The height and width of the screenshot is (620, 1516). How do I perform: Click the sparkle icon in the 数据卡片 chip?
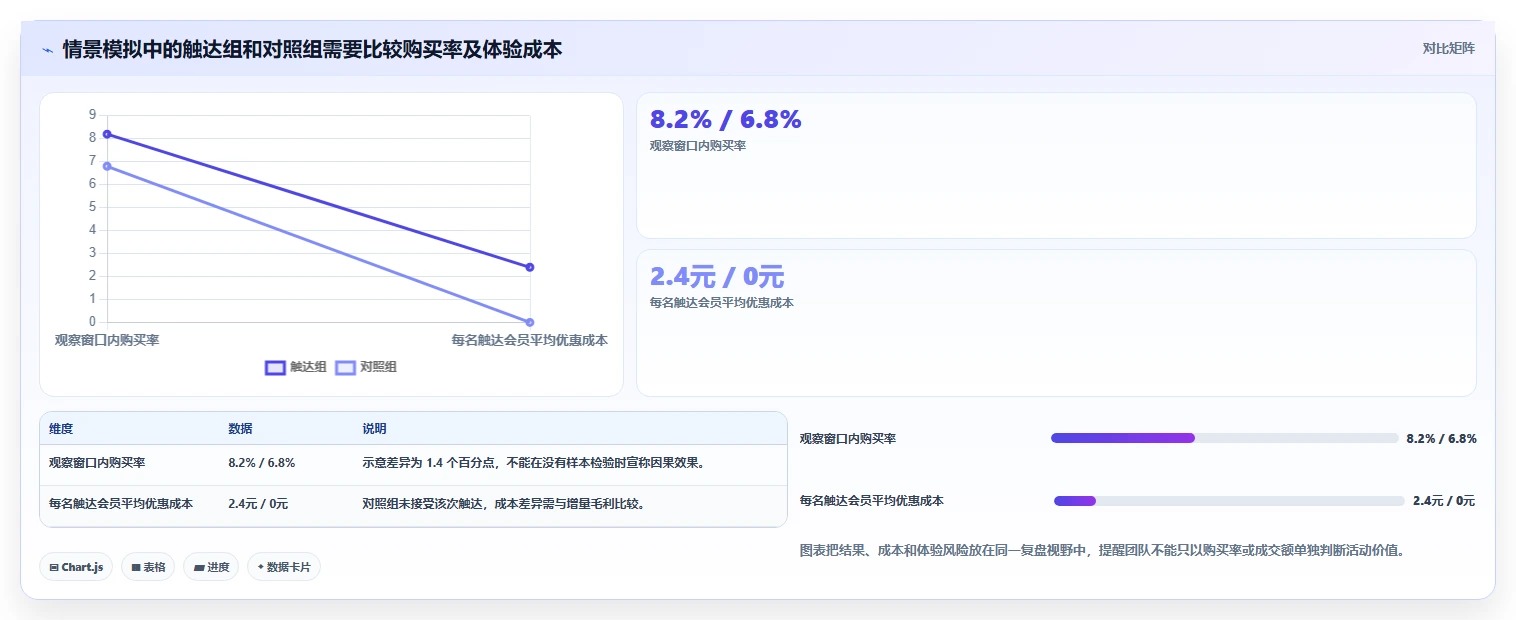click(261, 567)
